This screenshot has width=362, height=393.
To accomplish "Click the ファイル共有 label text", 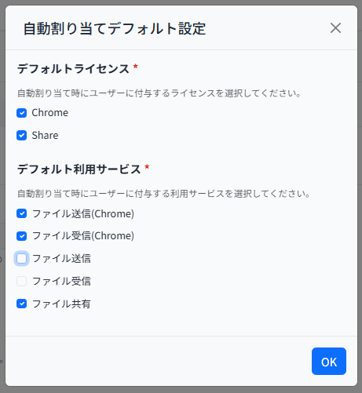I will tap(61, 304).
